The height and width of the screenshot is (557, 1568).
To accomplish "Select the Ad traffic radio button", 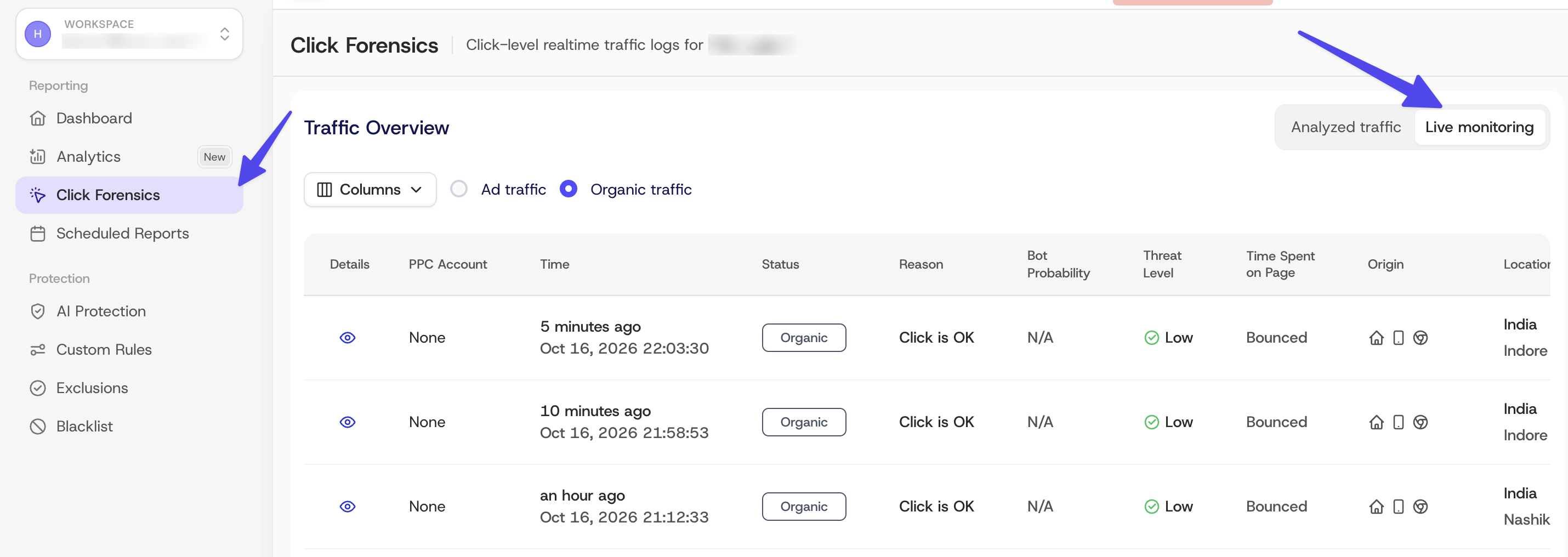I will [459, 189].
